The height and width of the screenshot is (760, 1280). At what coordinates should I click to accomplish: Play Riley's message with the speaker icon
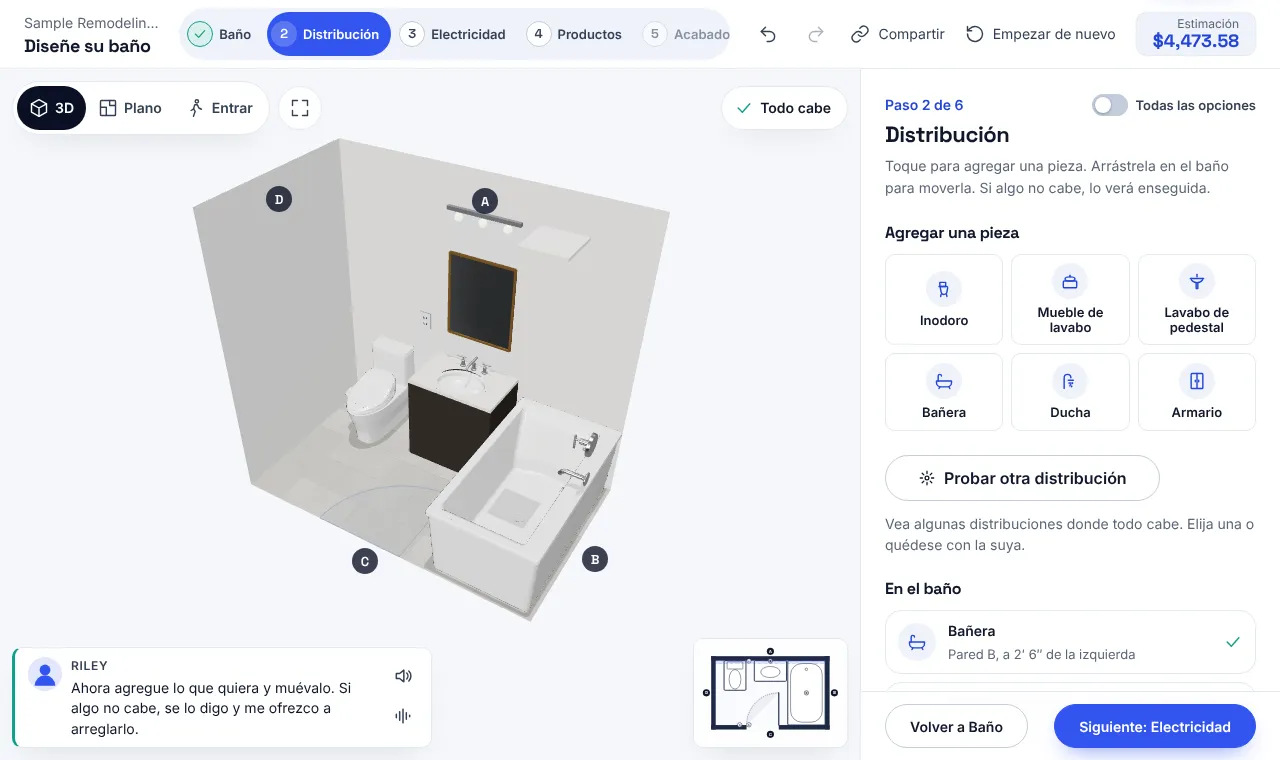tap(403, 676)
